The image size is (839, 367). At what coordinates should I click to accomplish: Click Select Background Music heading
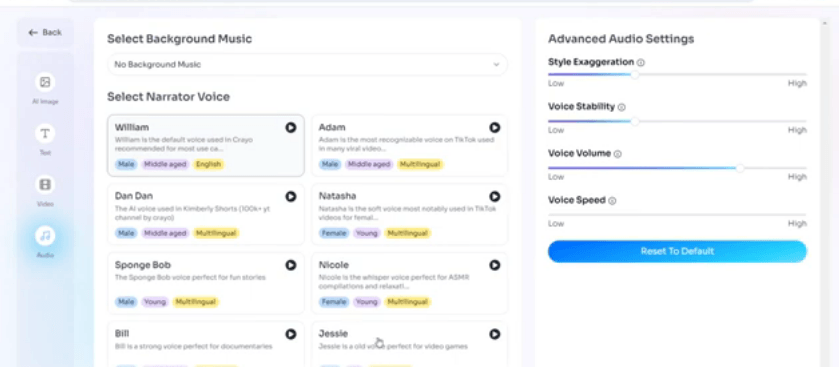click(179, 39)
